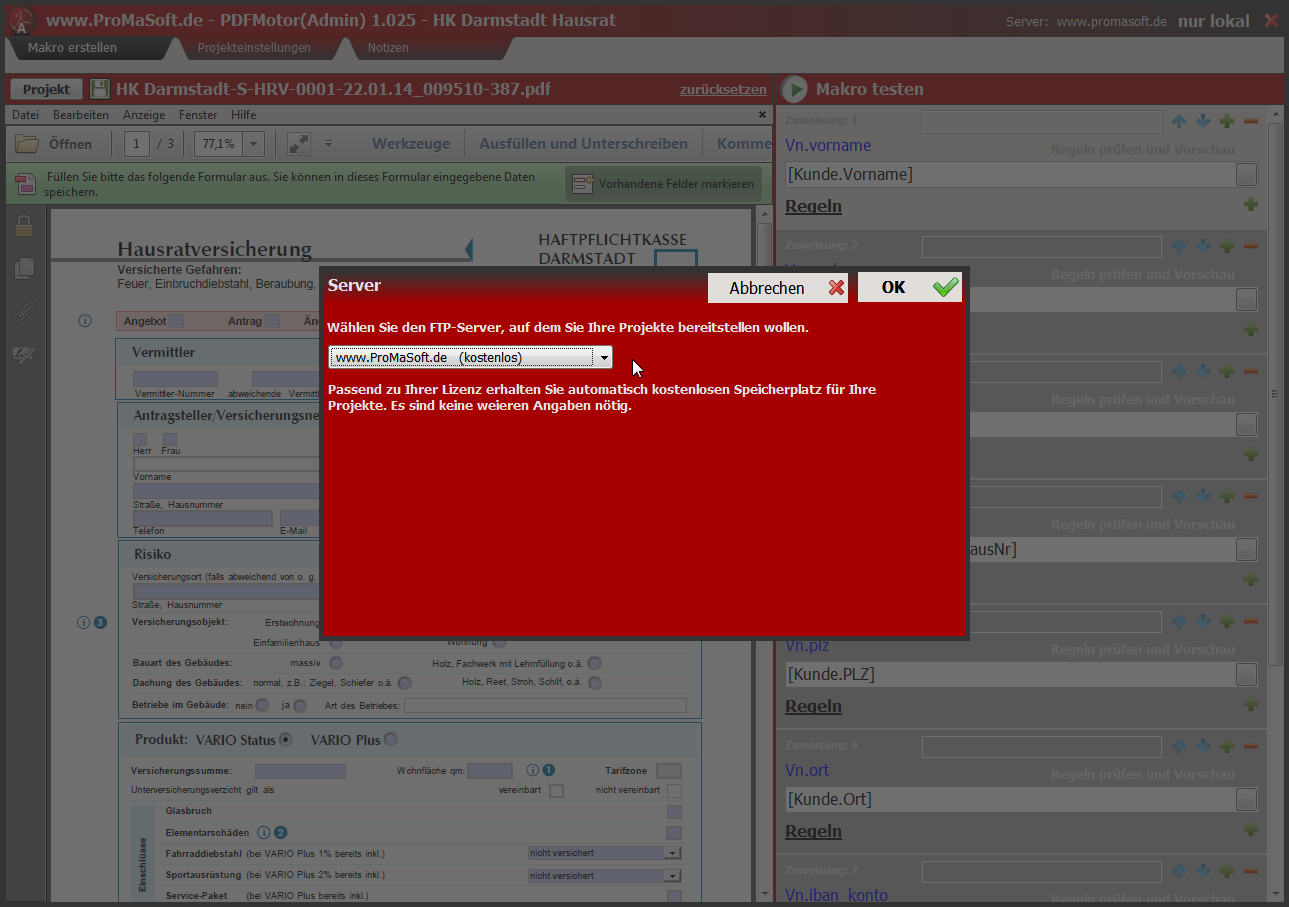
Task: Select normal Ziegel, Schiefer Dachung radio
Action: [x=404, y=683]
